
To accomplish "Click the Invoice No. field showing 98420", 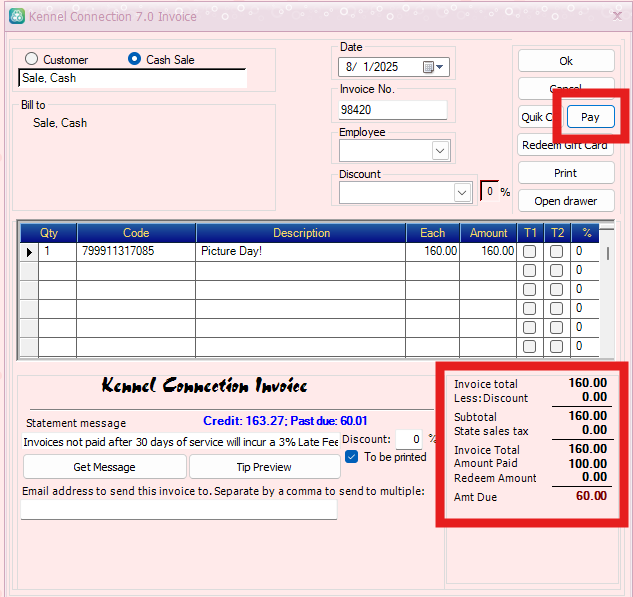I will click(x=393, y=110).
